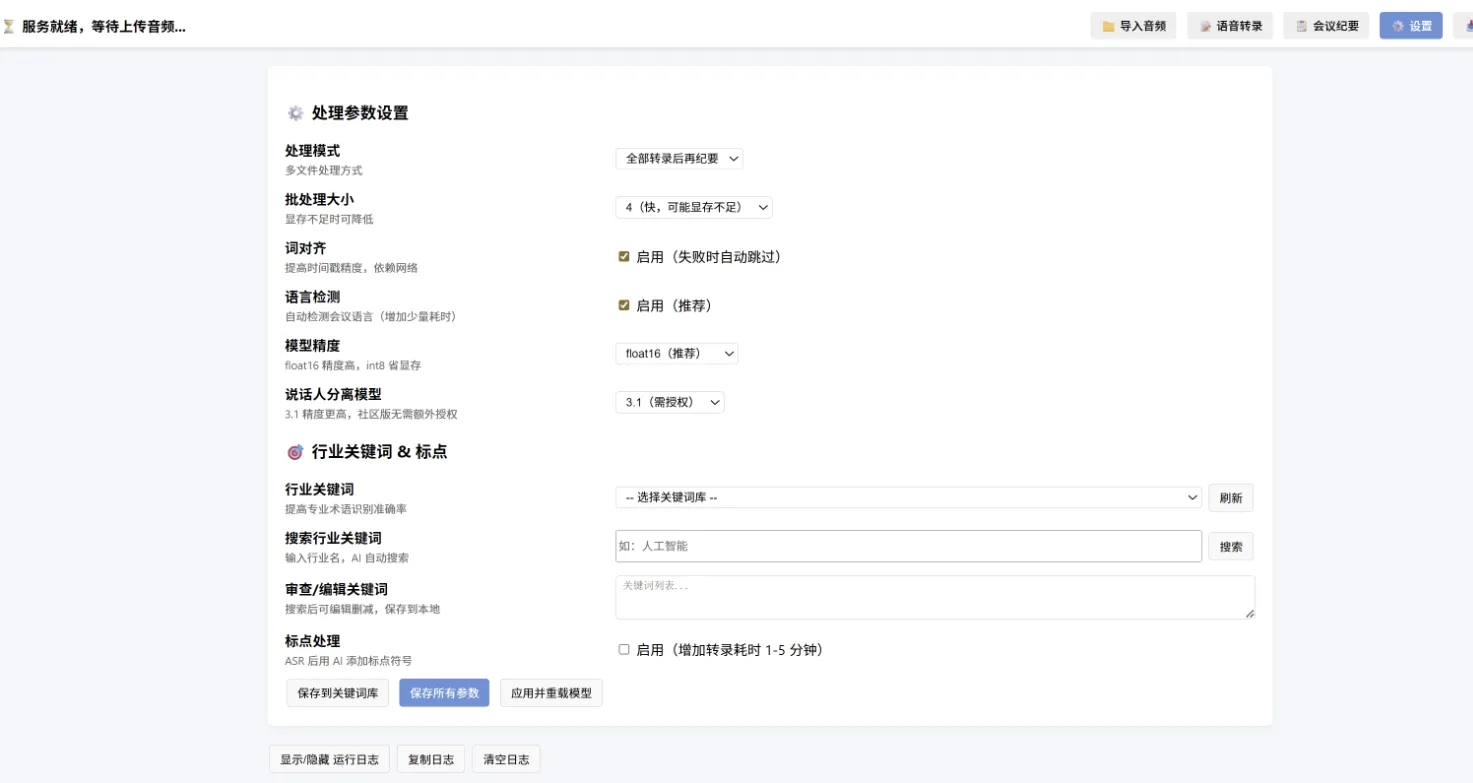Expand the 选择关键词库 dropdown
The width and height of the screenshot is (1473, 783).
pos(909,497)
